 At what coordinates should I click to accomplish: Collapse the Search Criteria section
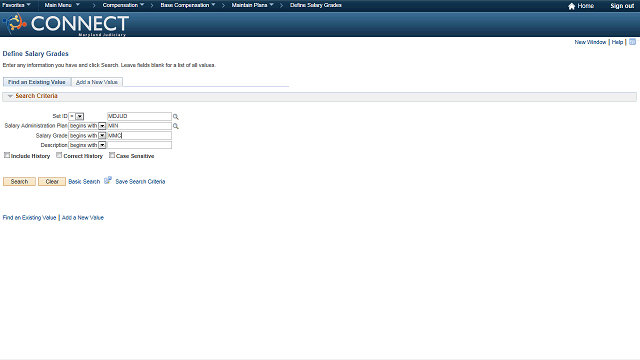(10, 96)
